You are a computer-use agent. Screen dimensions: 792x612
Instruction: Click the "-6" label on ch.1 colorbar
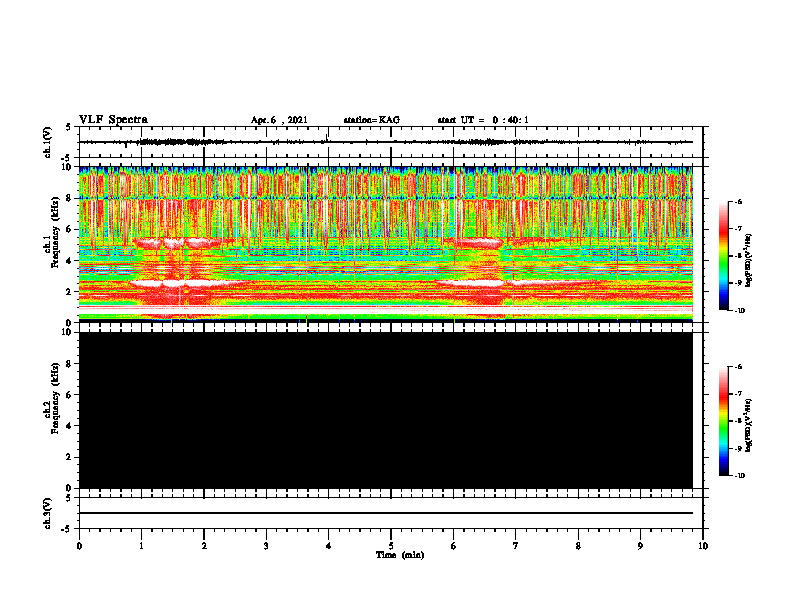(738, 201)
